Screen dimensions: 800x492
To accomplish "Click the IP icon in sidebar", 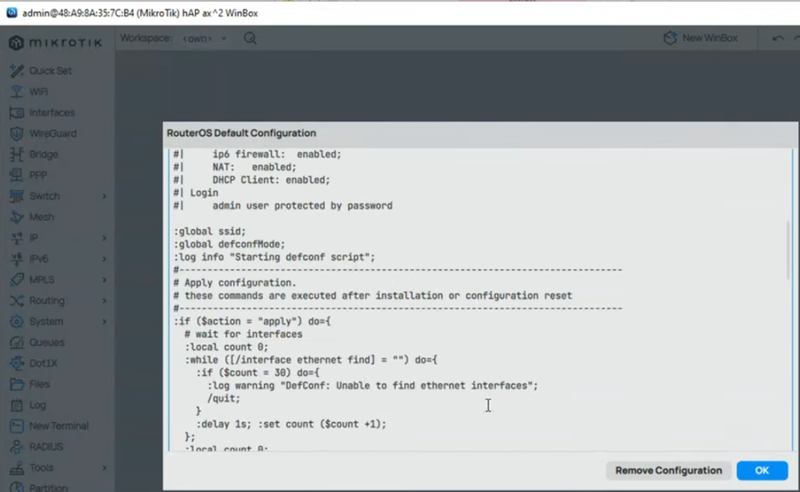I will (16, 238).
